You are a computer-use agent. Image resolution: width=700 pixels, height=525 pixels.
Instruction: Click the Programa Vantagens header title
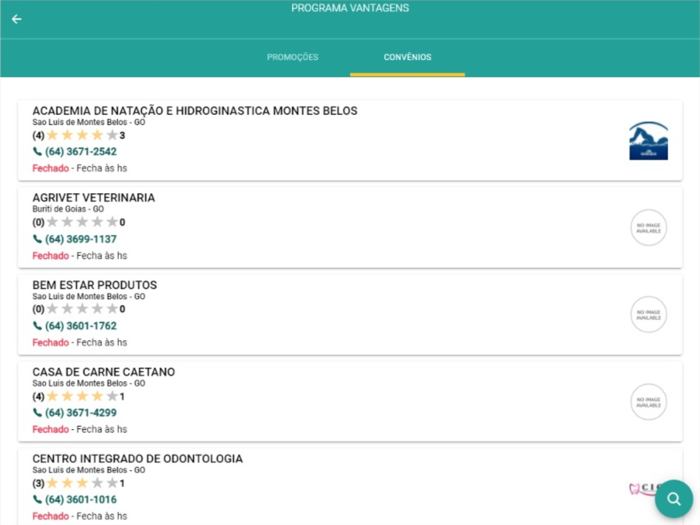click(x=350, y=8)
